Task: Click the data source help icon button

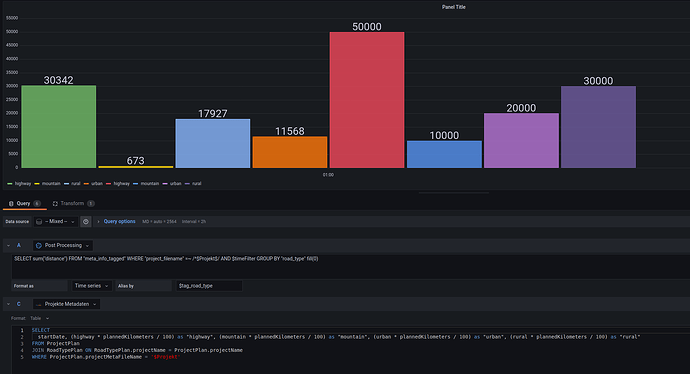Action: [x=86, y=222]
